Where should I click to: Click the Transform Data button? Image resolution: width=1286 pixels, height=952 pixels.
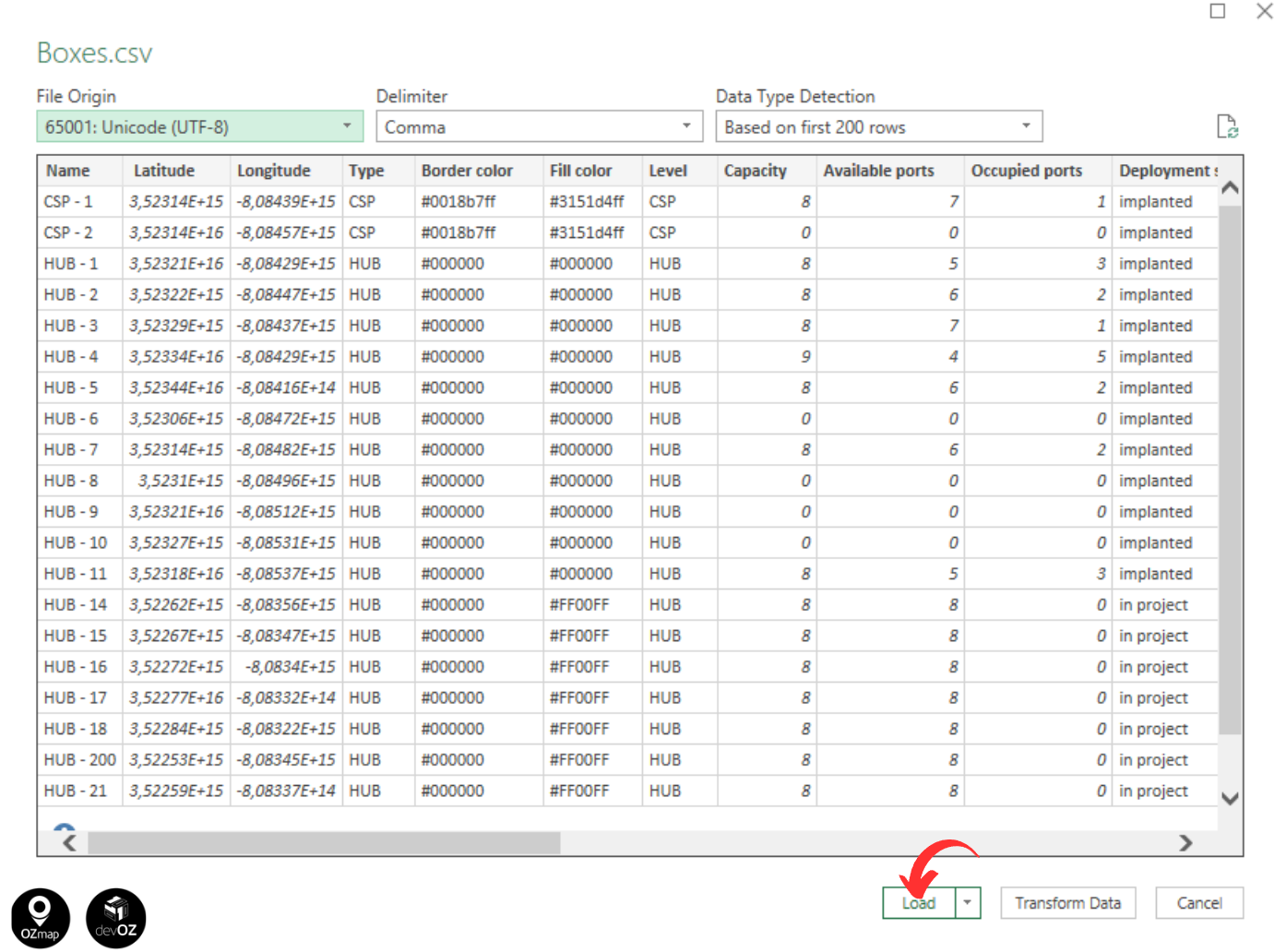pos(1067,902)
